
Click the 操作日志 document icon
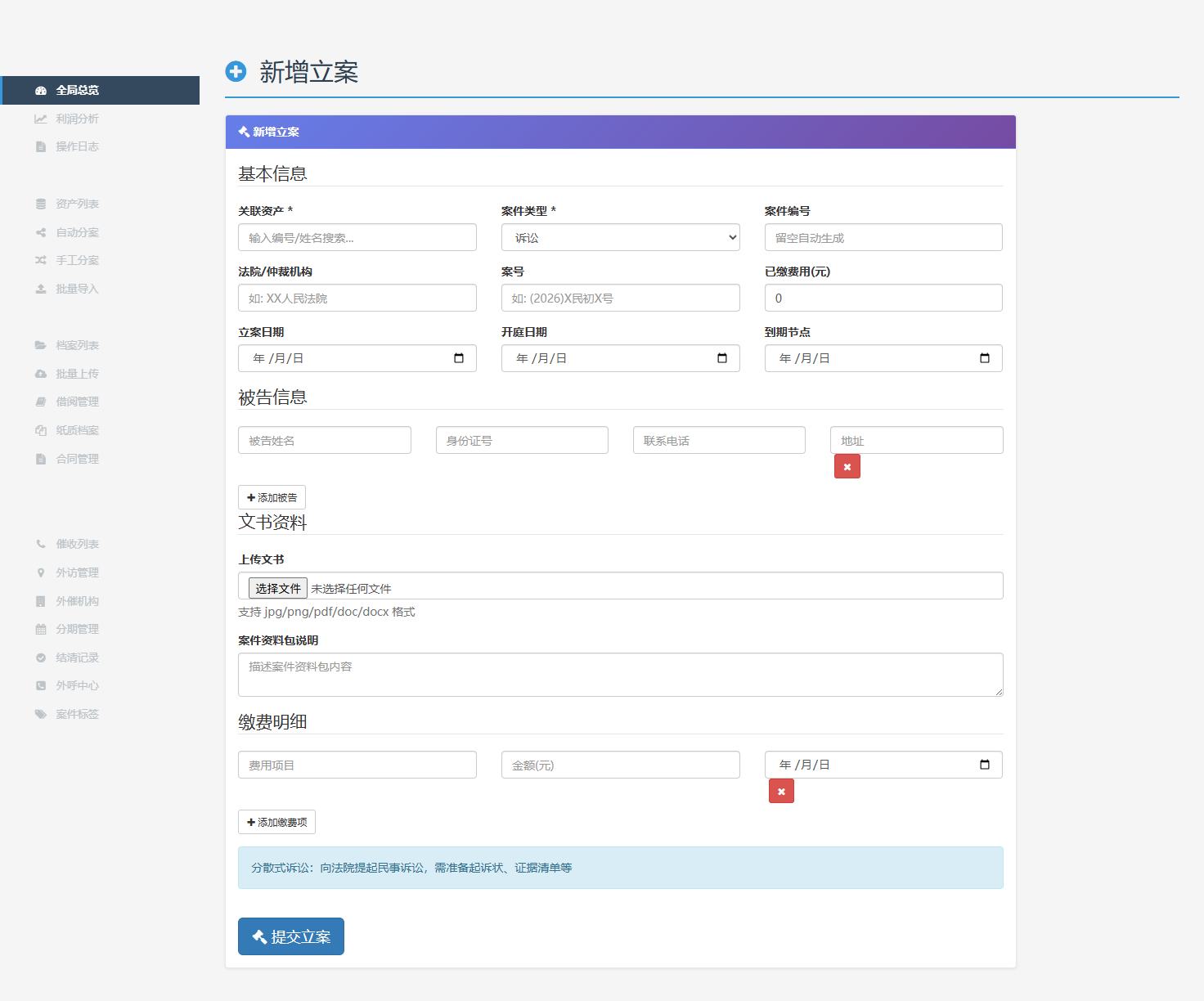coord(41,147)
